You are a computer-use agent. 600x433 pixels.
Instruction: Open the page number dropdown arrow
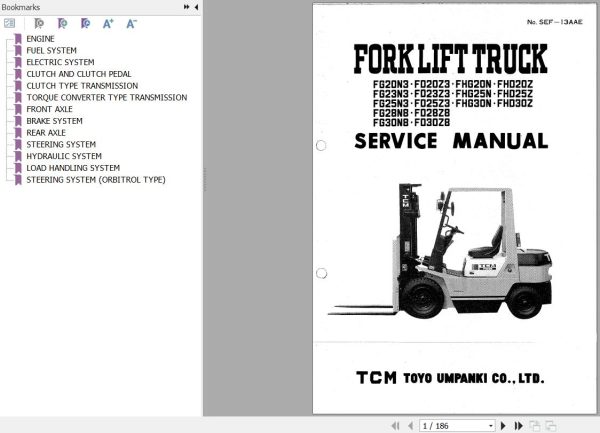tap(491, 426)
